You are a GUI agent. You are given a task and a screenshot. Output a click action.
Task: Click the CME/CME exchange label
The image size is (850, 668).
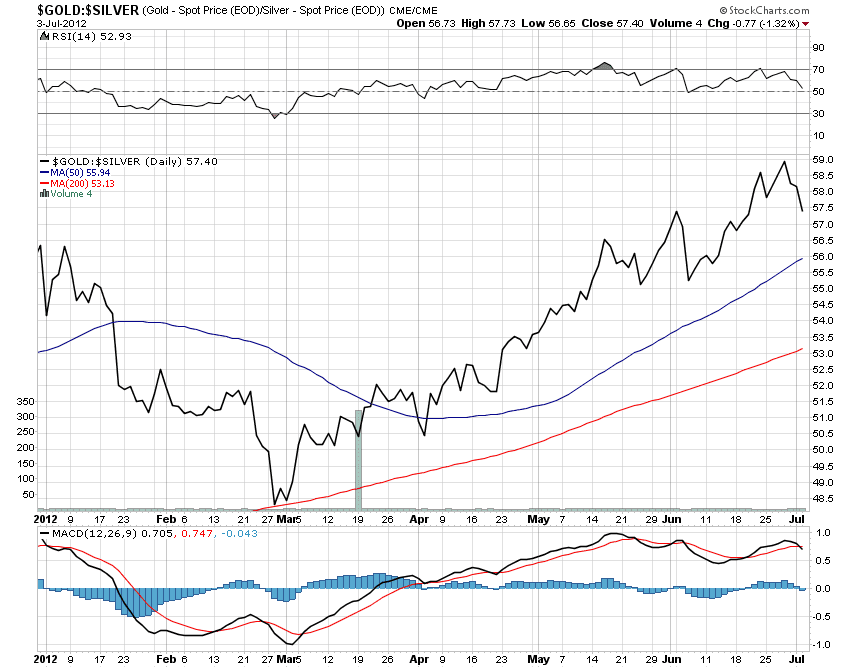[x=414, y=10]
